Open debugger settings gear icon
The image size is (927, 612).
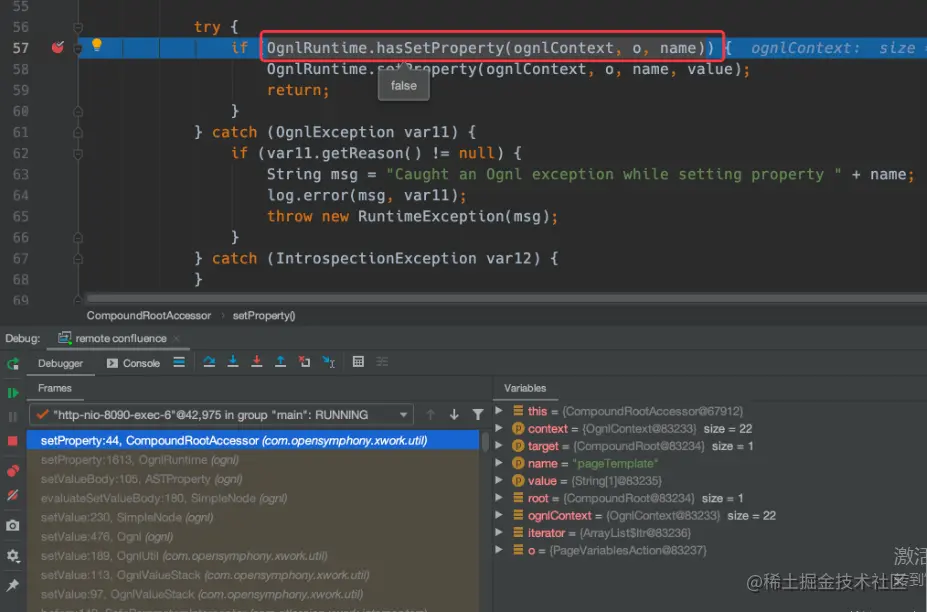[12, 555]
